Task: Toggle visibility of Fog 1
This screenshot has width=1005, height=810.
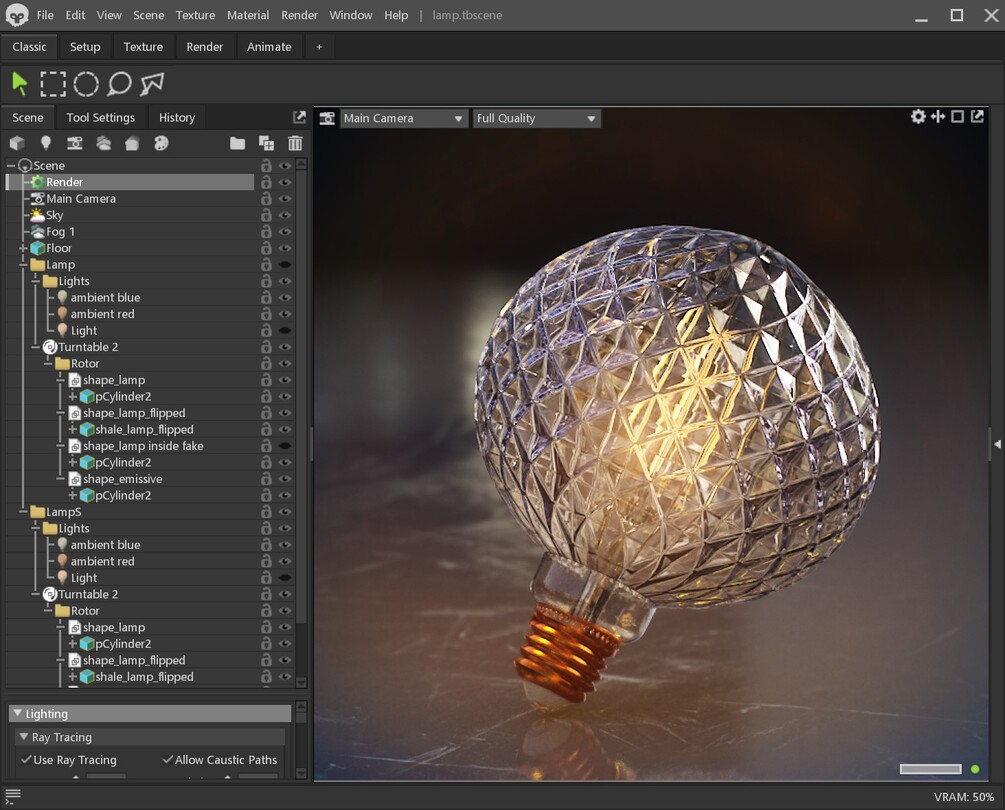Action: (x=285, y=231)
